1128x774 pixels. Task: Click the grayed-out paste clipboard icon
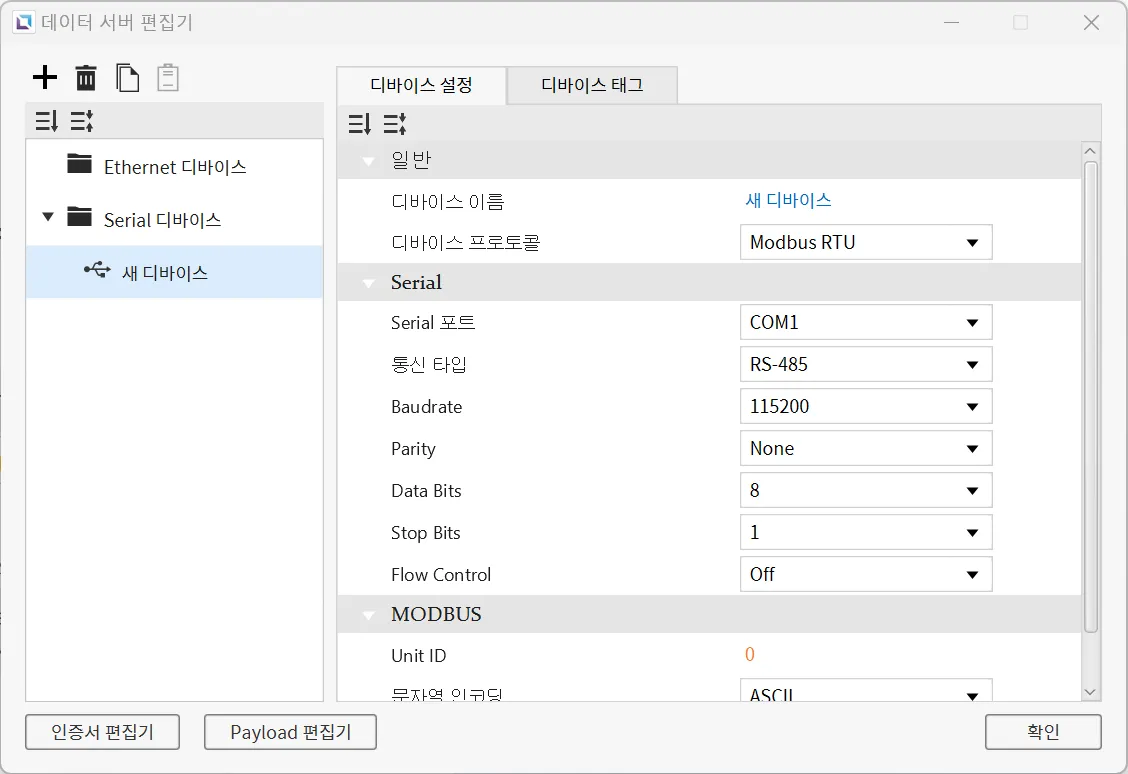tap(168, 78)
